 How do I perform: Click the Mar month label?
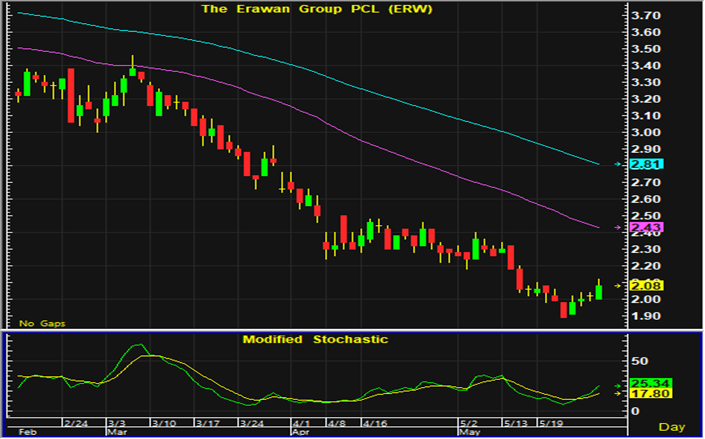pyautogui.click(x=117, y=432)
